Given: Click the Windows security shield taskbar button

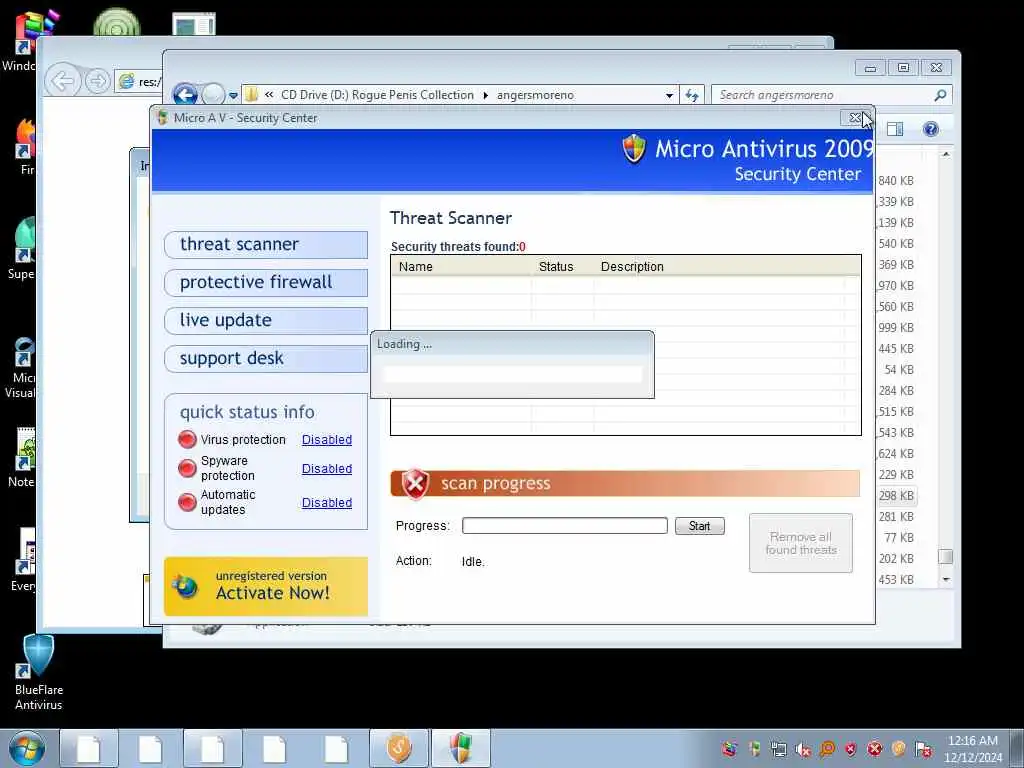Looking at the screenshot, I should pyautogui.click(x=460, y=748).
